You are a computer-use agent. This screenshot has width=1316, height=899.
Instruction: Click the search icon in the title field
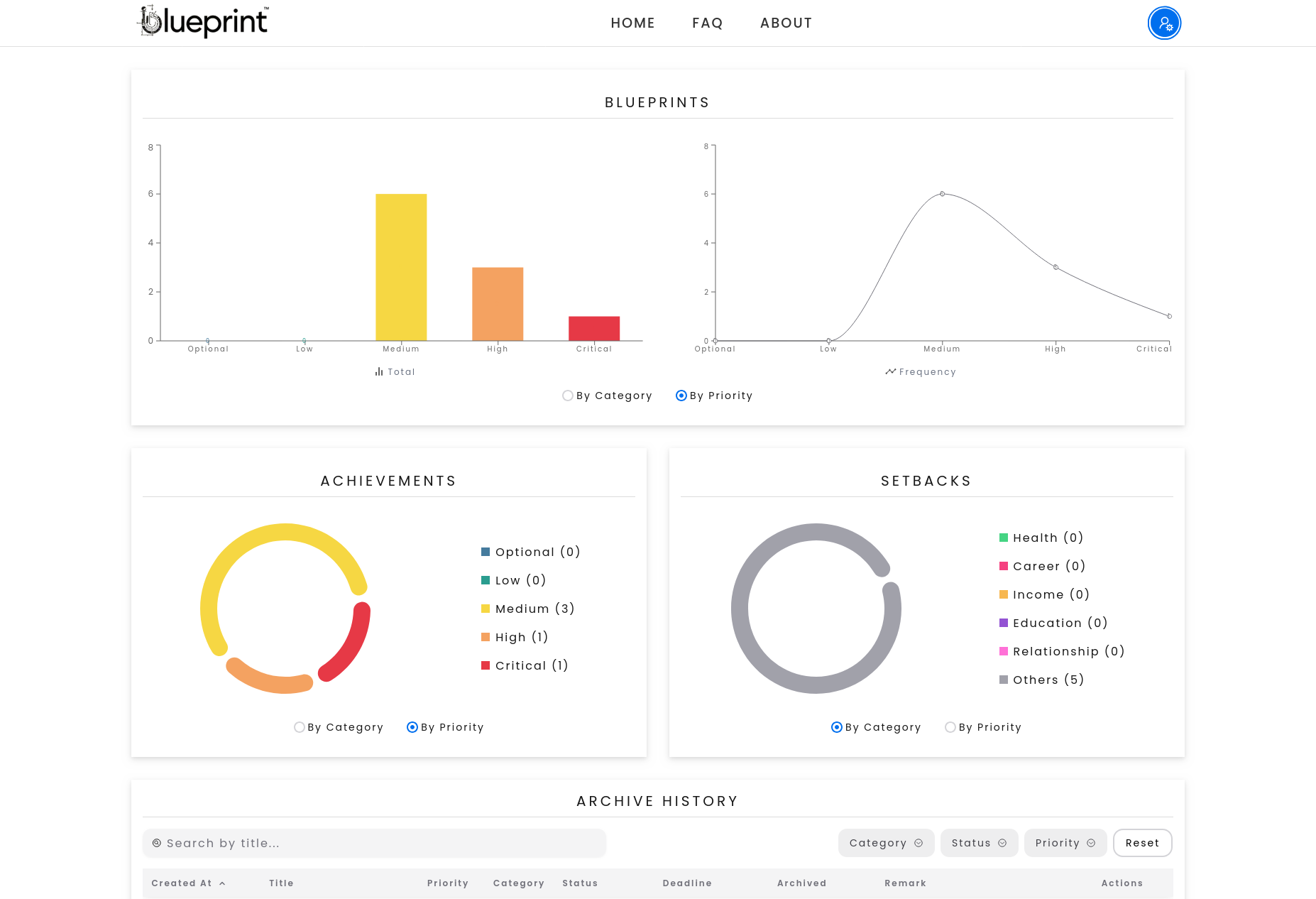click(157, 843)
